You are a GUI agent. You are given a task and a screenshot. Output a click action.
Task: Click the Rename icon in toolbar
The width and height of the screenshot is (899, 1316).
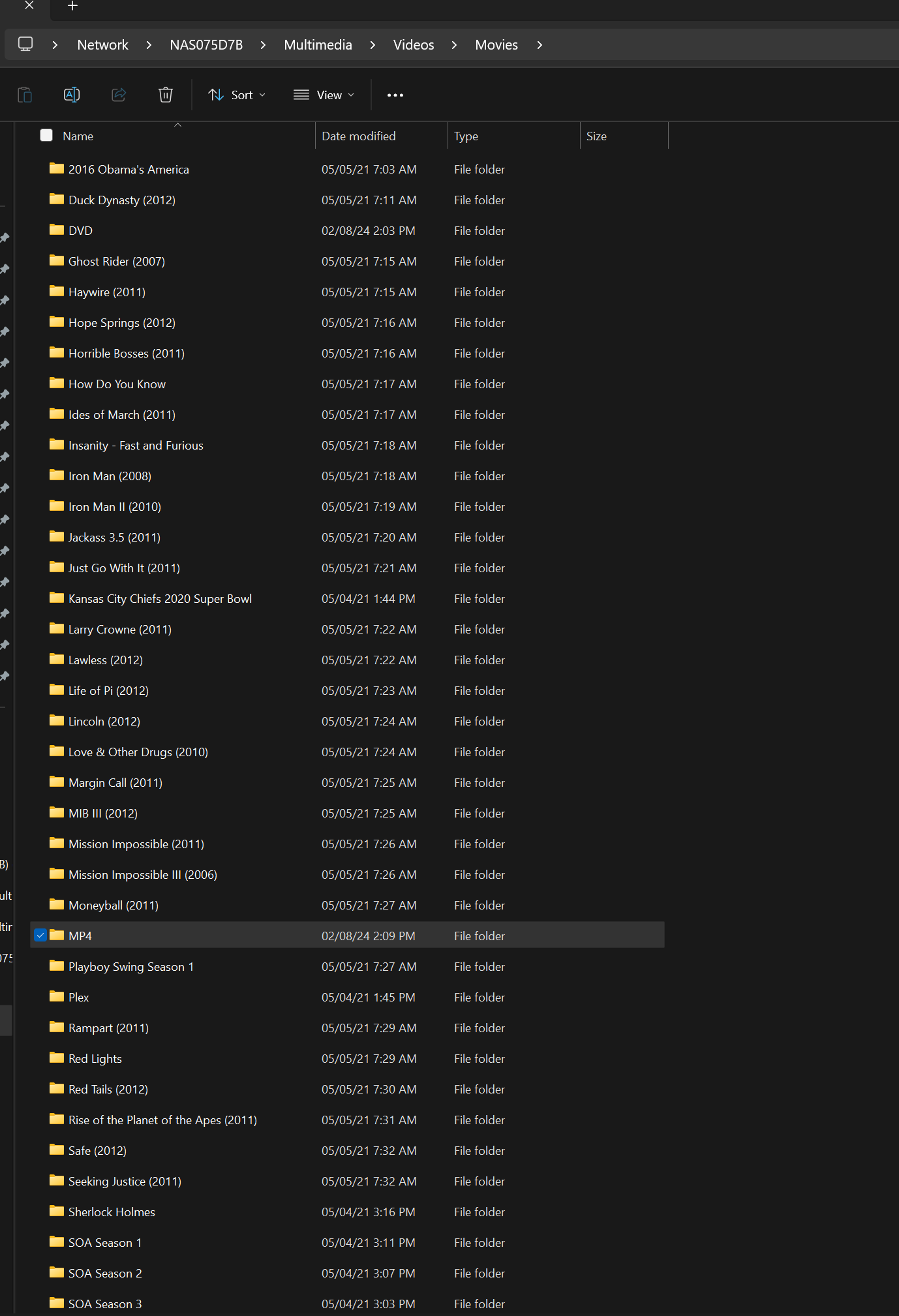(x=72, y=95)
